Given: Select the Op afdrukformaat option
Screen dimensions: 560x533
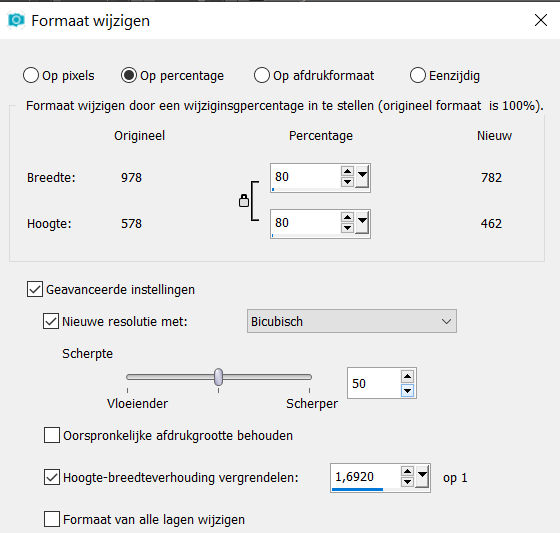Looking at the screenshot, I should [261, 75].
